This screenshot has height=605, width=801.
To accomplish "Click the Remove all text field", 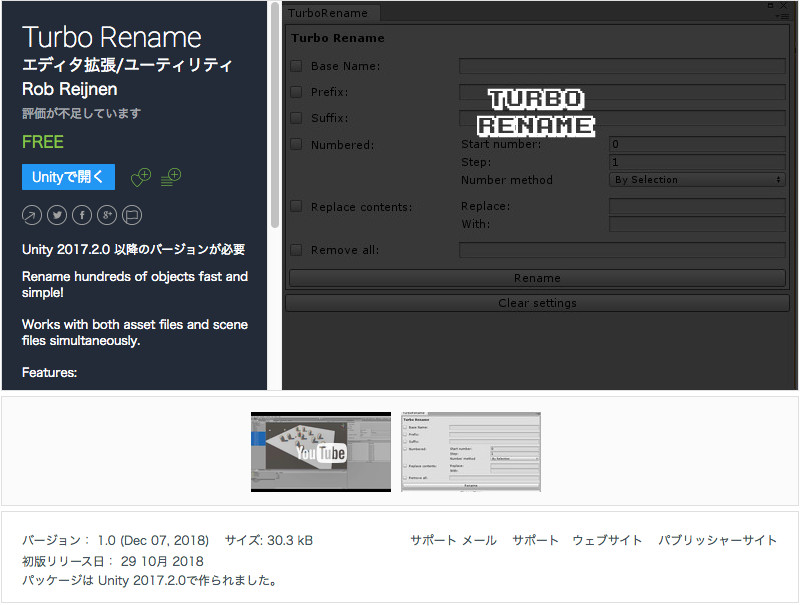I will pos(622,250).
